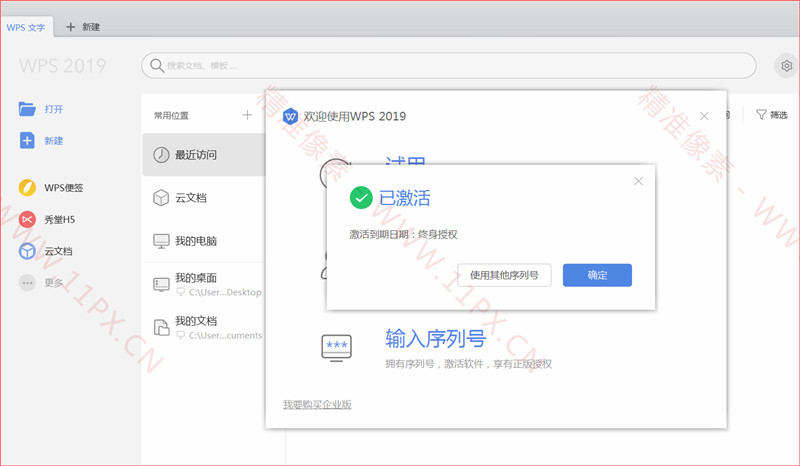This screenshot has height=466, width=800.
Task: Focus the 搜索文档、模板 search field
Action: pyautogui.click(x=448, y=65)
